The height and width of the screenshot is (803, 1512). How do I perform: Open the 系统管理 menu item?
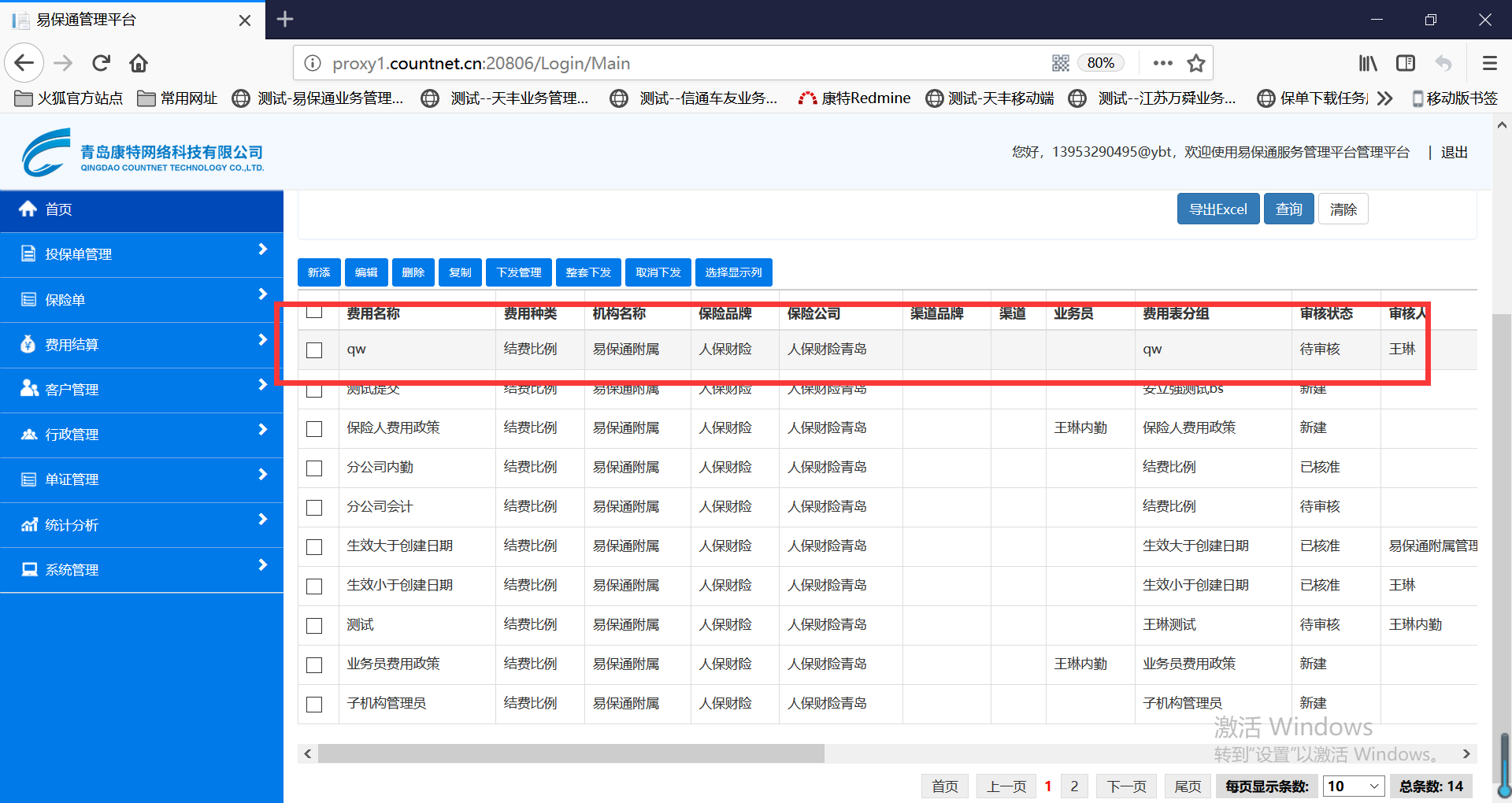click(142, 570)
